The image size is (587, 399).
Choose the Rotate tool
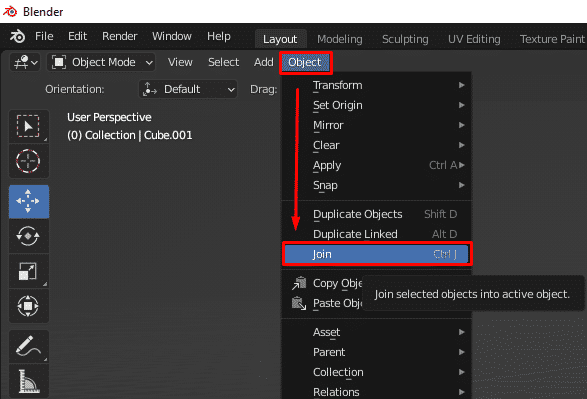tap(28, 236)
